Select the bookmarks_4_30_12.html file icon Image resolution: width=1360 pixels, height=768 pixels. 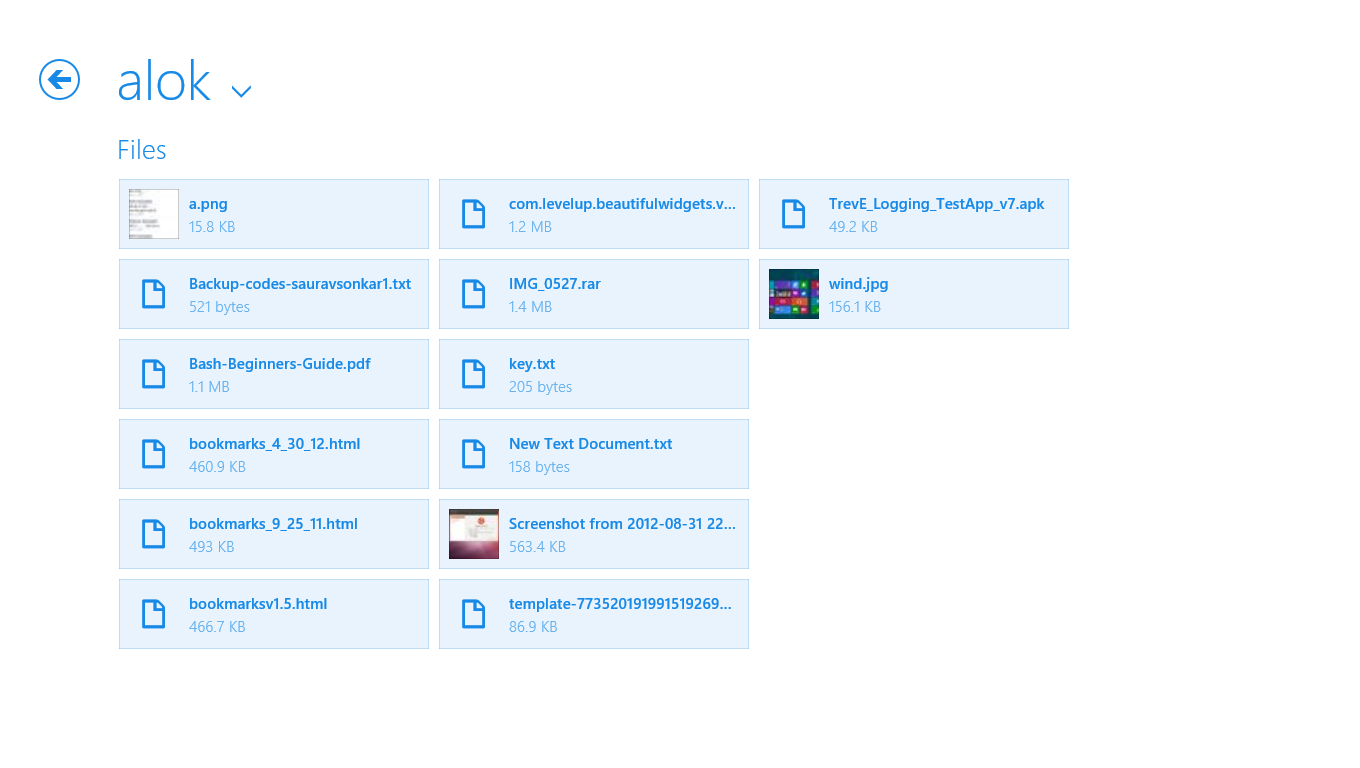pyautogui.click(x=153, y=454)
